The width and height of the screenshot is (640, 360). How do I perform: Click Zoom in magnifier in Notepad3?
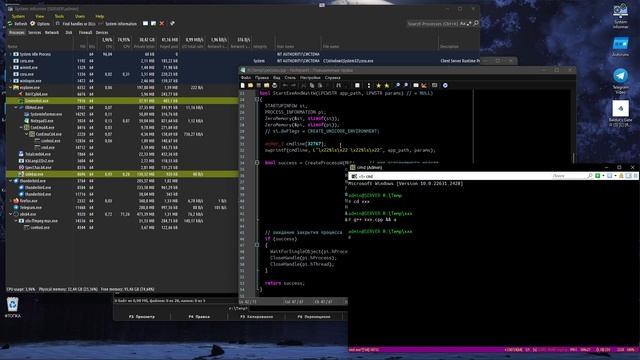pos(398,85)
